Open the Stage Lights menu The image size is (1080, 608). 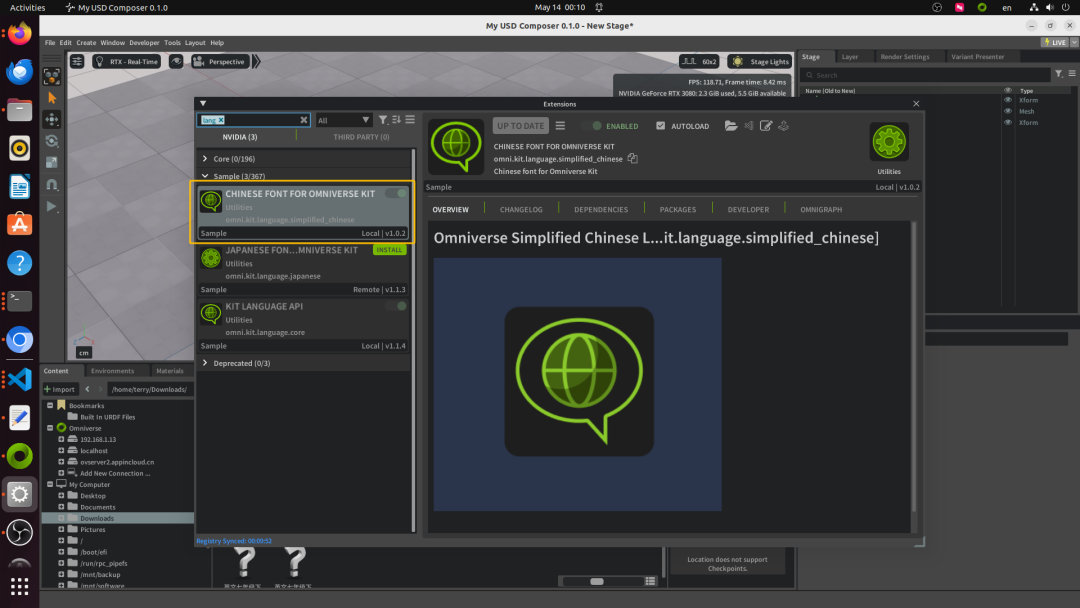tap(760, 61)
